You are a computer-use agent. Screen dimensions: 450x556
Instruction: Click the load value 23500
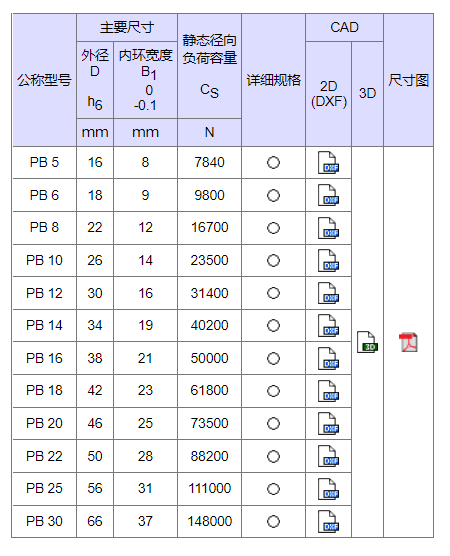[x=210, y=261]
